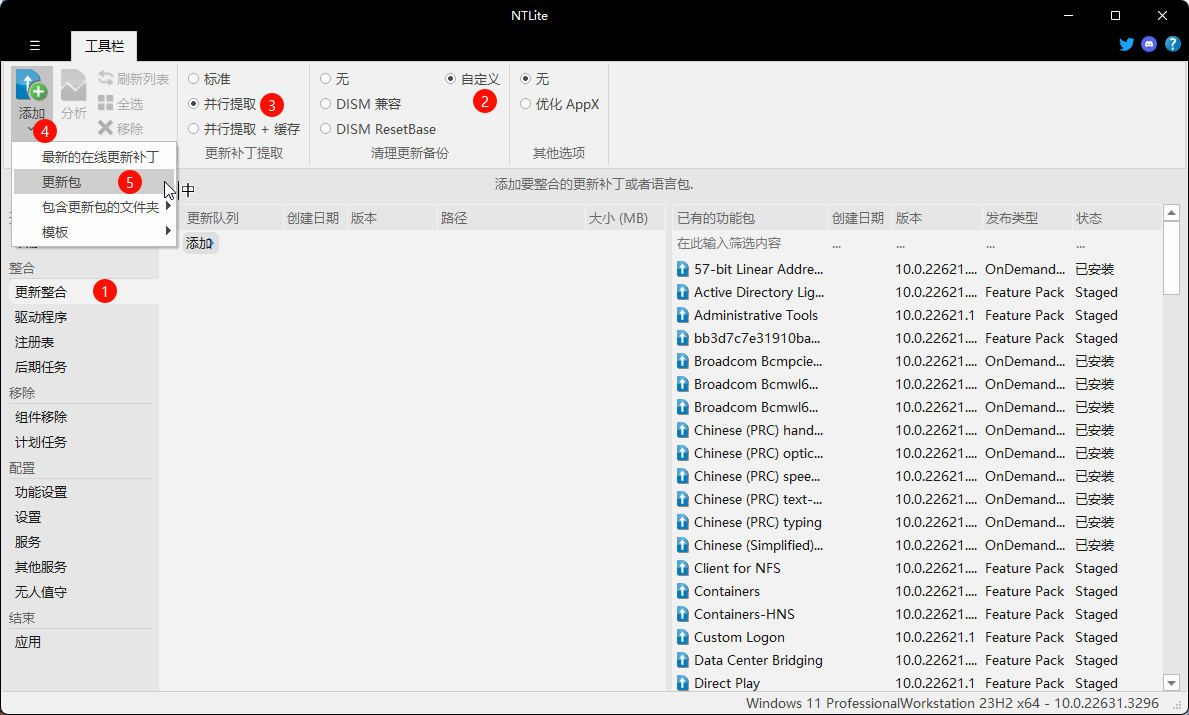
Task: Select the 自定义 radio button
Action: 450,79
